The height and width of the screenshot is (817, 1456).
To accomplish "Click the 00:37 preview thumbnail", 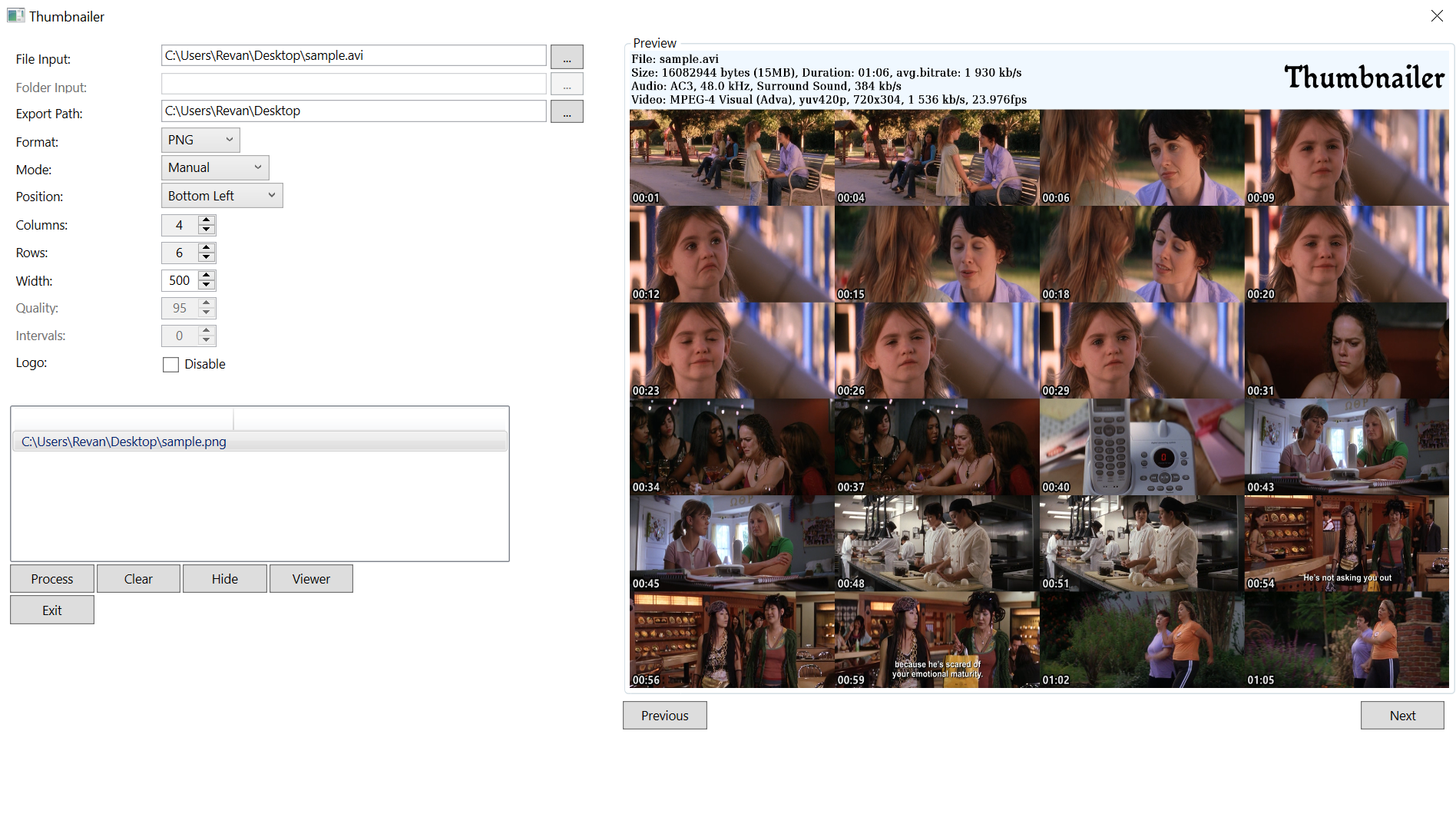I will click(937, 447).
